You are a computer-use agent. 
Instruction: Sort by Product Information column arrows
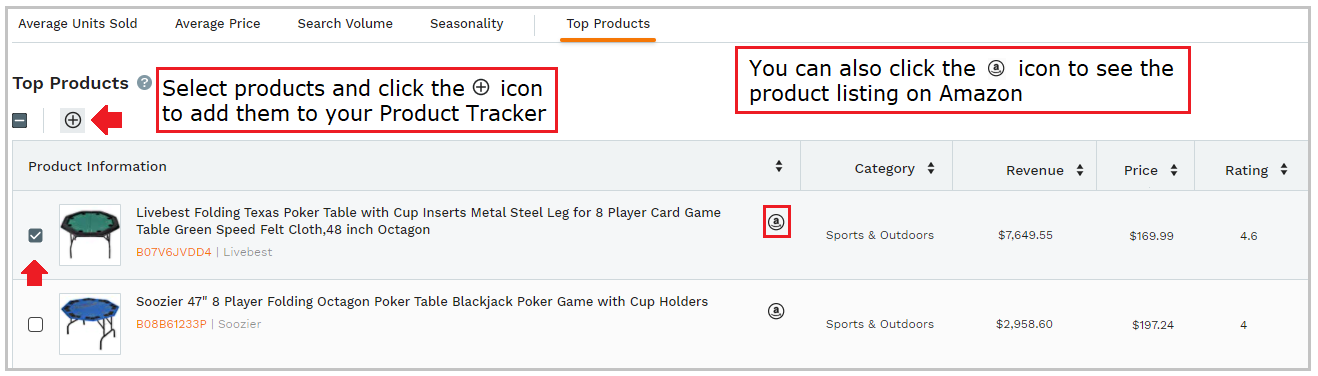pyautogui.click(x=779, y=167)
